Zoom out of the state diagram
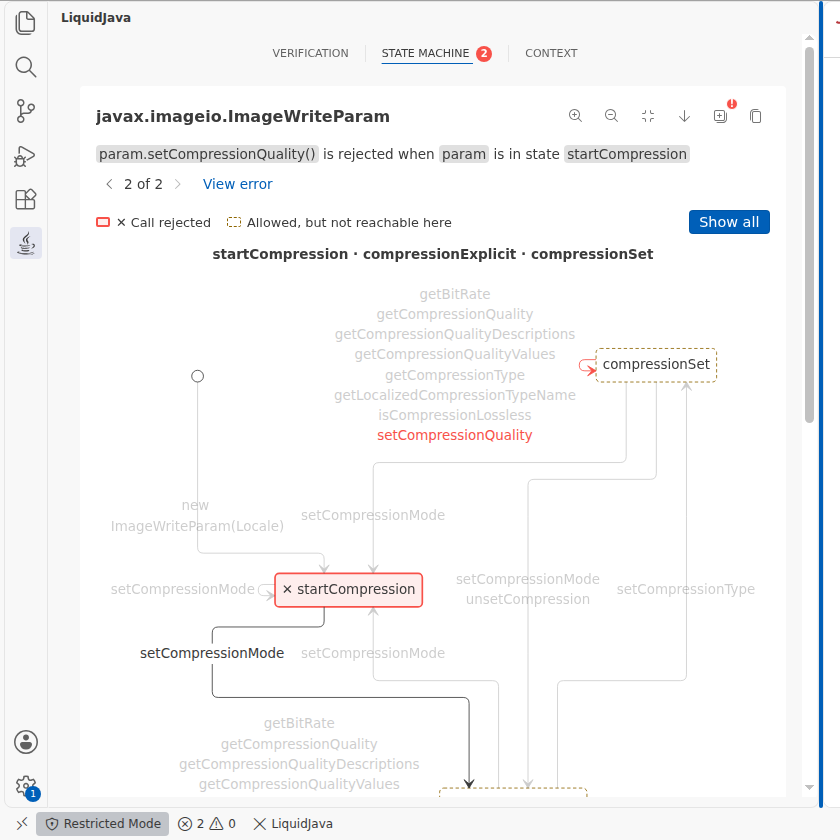Image resolution: width=840 pixels, height=840 pixels. point(611,116)
